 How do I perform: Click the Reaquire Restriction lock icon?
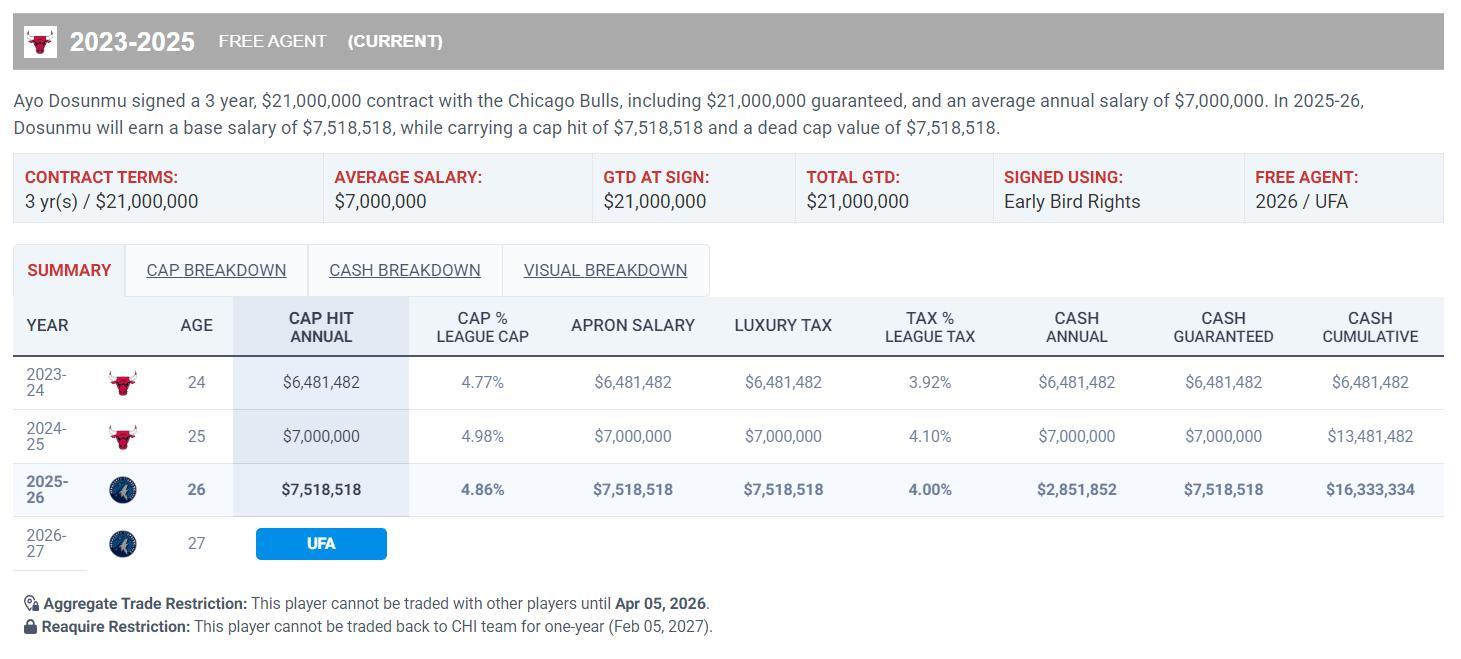point(31,627)
